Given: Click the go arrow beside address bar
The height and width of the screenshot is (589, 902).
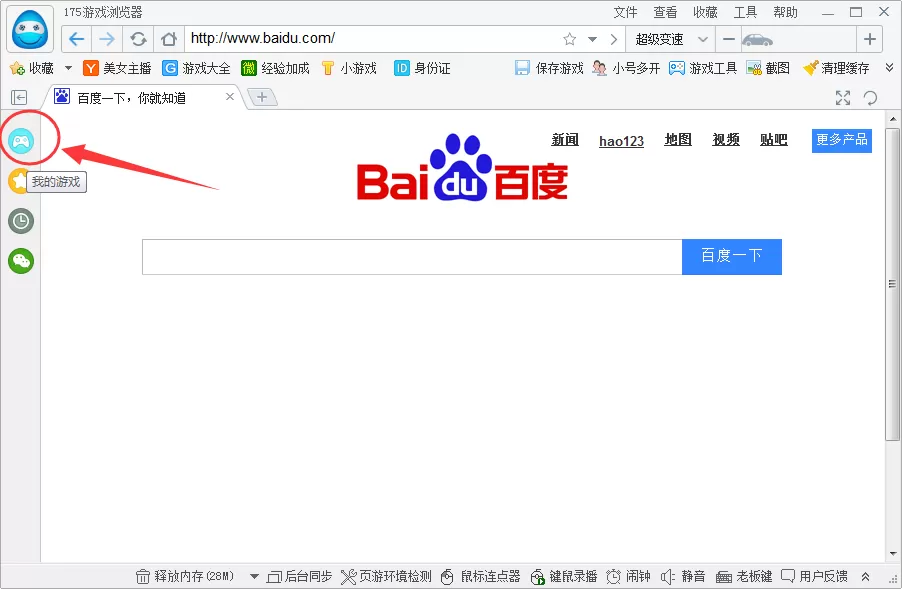Looking at the screenshot, I should 614,40.
